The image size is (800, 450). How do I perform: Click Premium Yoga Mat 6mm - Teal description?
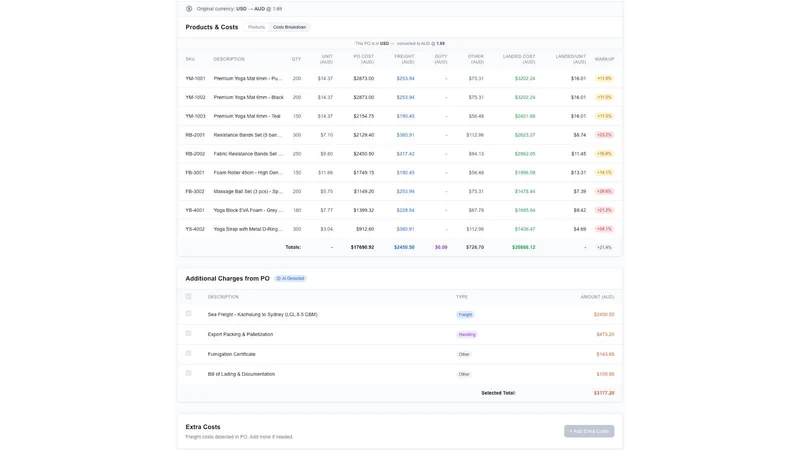click(x=247, y=116)
